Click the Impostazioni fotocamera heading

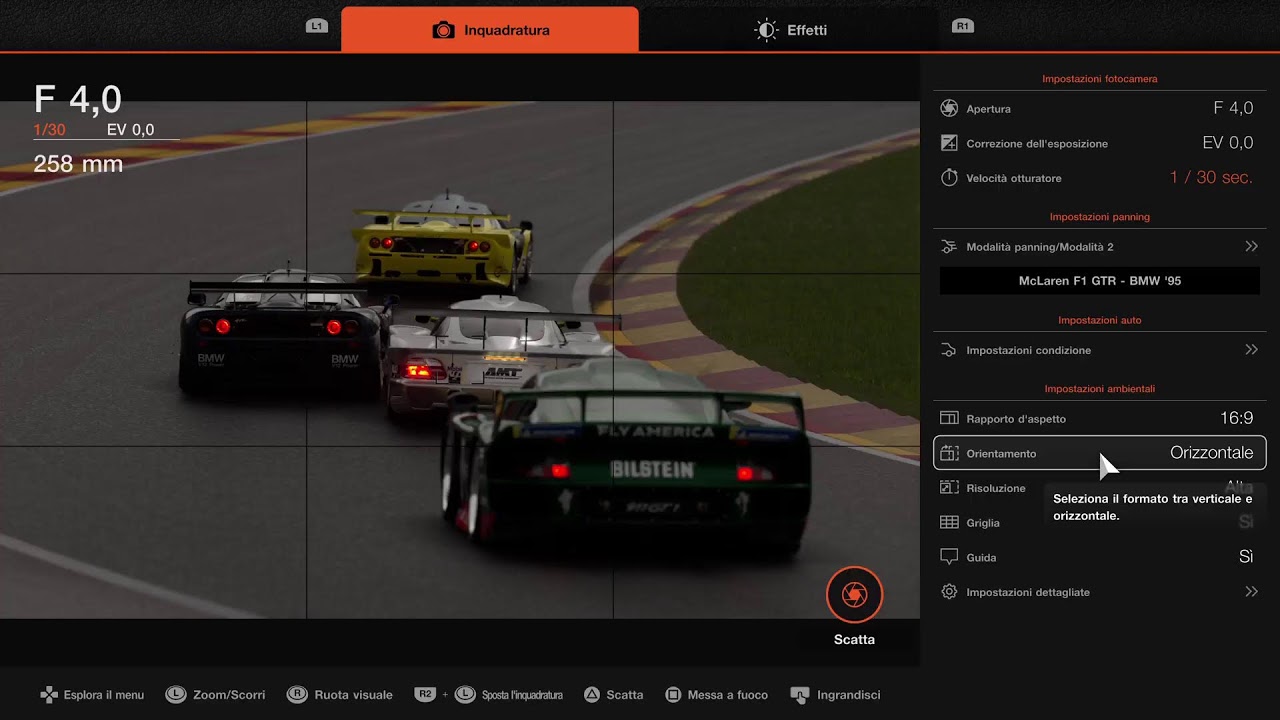[x=1100, y=79]
